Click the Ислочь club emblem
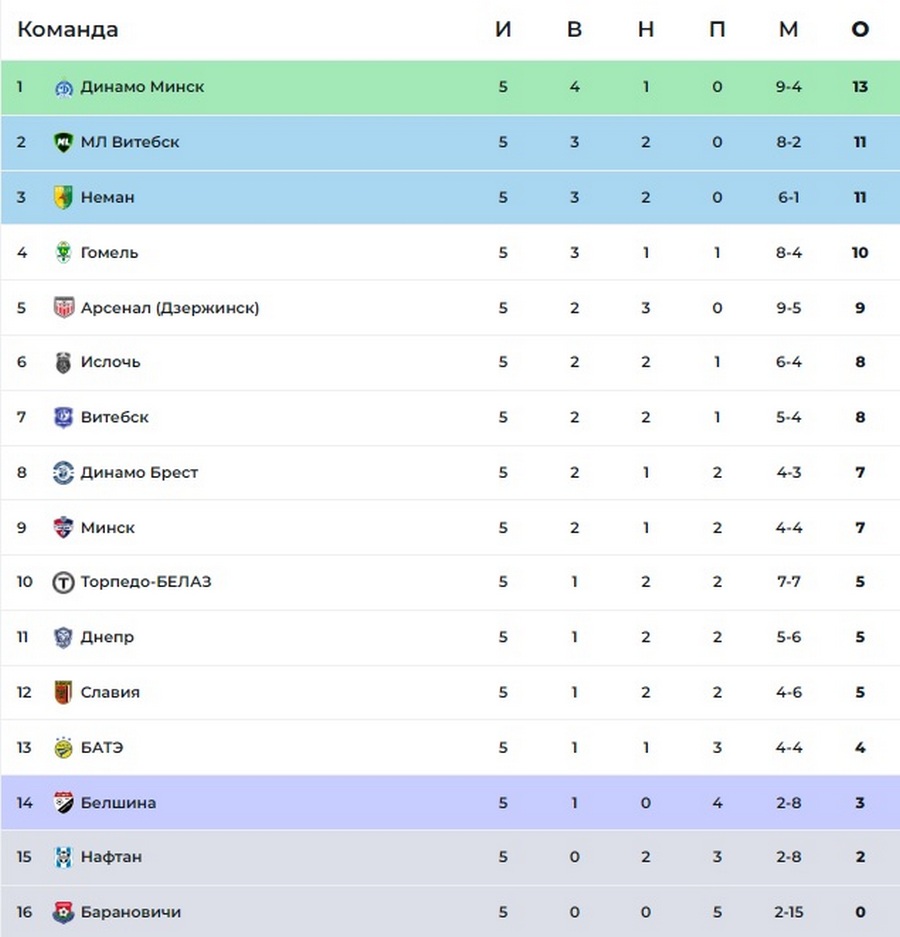The image size is (900, 937). click(64, 362)
